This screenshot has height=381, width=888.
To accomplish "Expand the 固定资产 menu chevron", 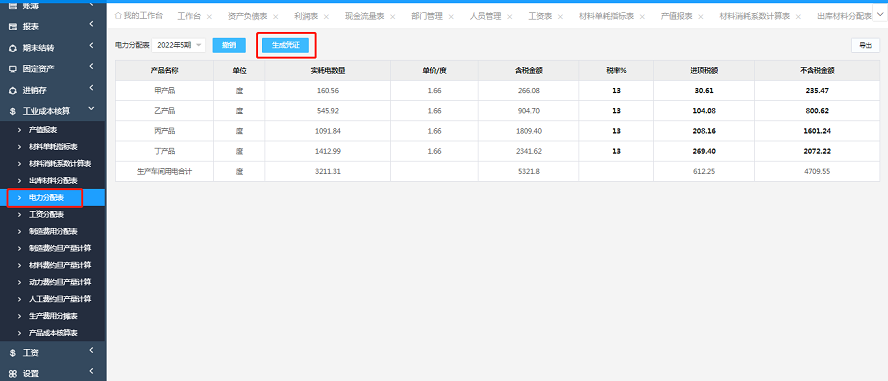I will (x=91, y=67).
